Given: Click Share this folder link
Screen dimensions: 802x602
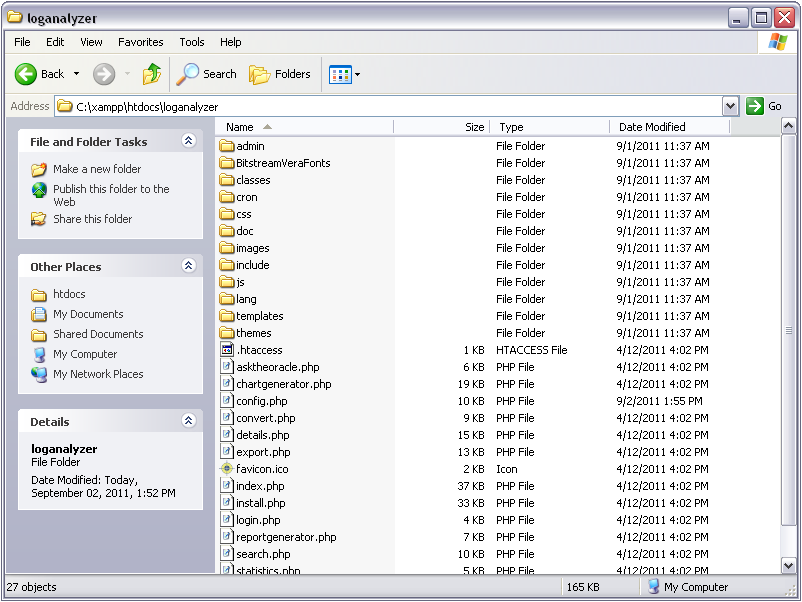Looking at the screenshot, I should pyautogui.click(x=92, y=219).
